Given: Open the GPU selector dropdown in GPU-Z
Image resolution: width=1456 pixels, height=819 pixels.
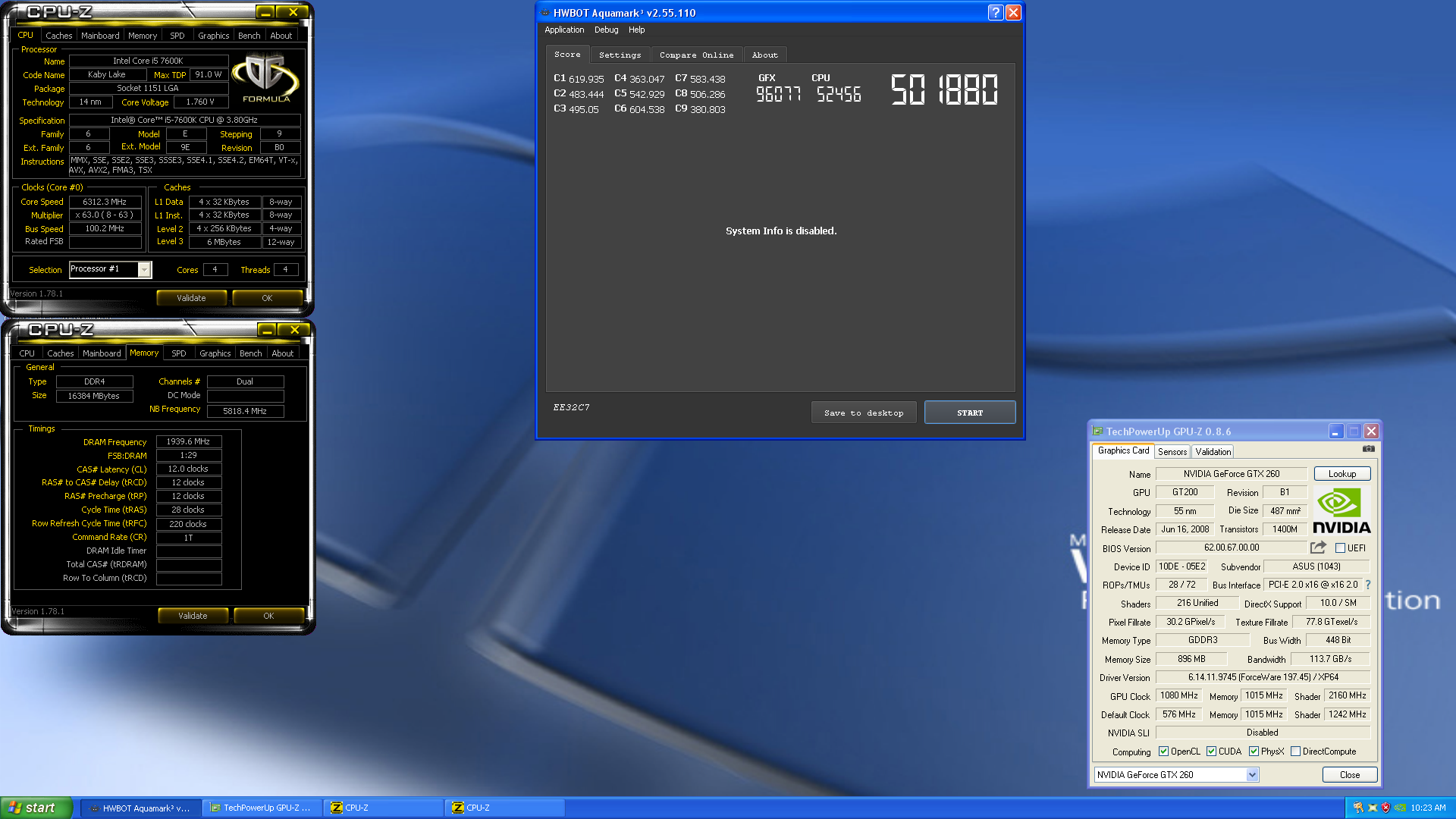Looking at the screenshot, I should pos(1252,775).
